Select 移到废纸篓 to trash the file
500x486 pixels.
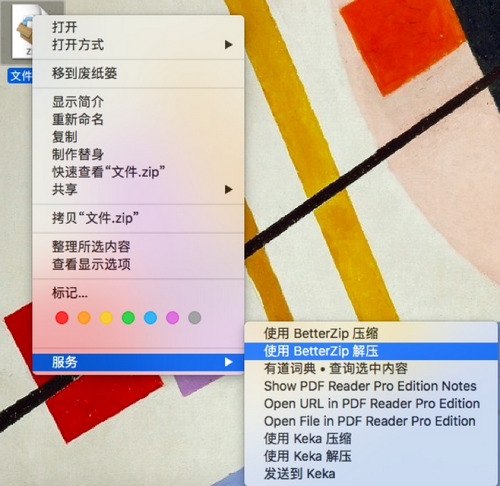pos(138,73)
